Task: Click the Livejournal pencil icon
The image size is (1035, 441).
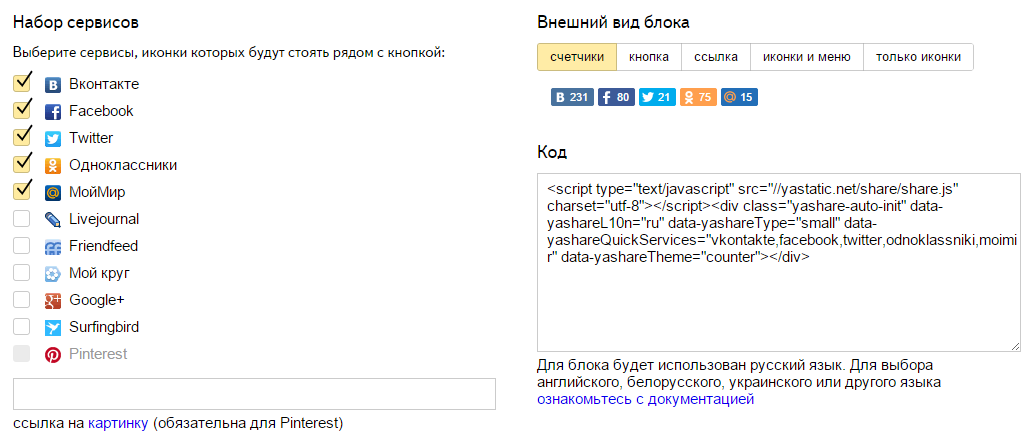Action: pyautogui.click(x=53, y=219)
